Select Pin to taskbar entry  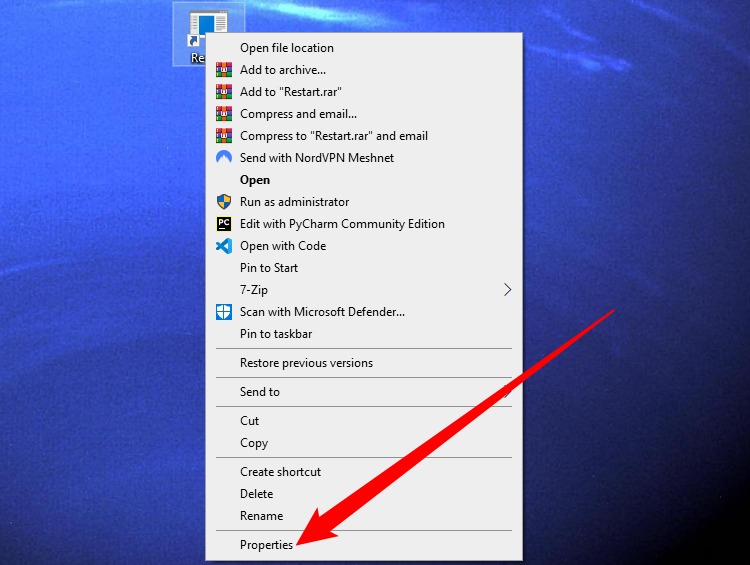[x=364, y=334]
